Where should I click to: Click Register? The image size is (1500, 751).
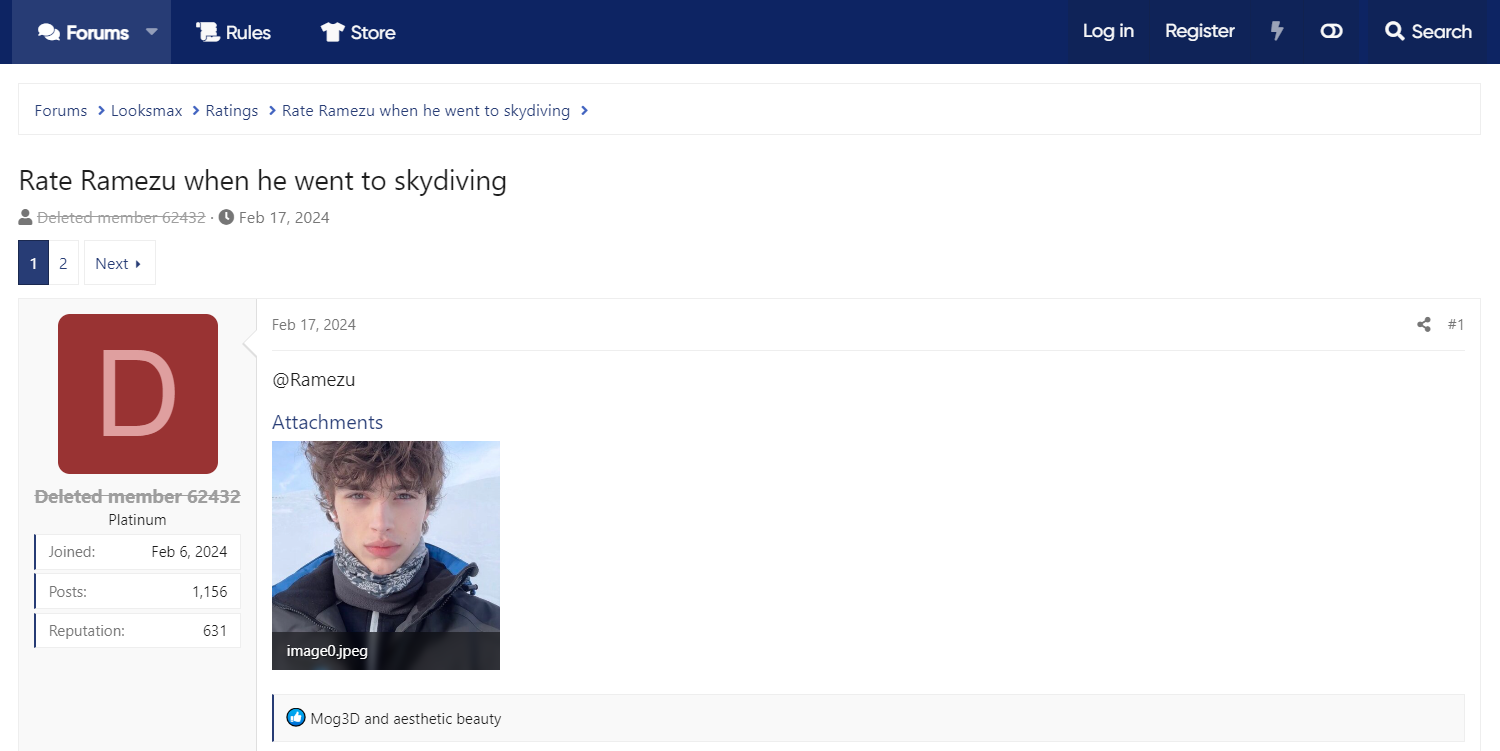1199,31
